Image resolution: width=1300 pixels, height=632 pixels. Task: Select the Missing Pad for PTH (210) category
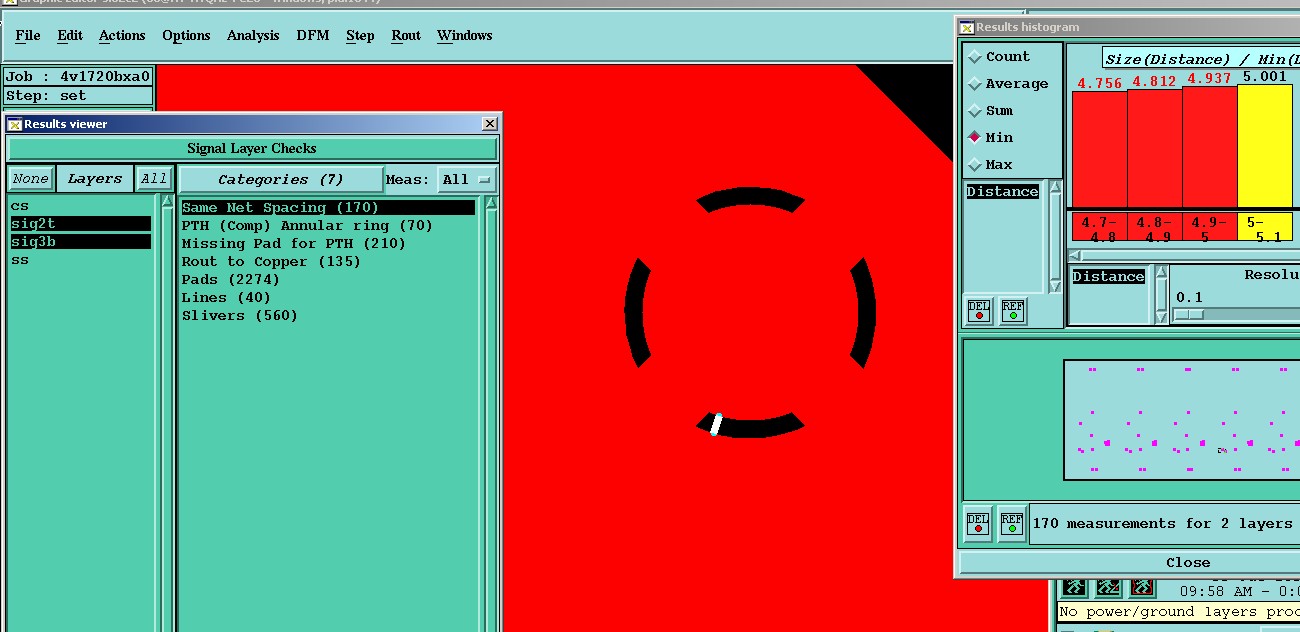point(294,244)
